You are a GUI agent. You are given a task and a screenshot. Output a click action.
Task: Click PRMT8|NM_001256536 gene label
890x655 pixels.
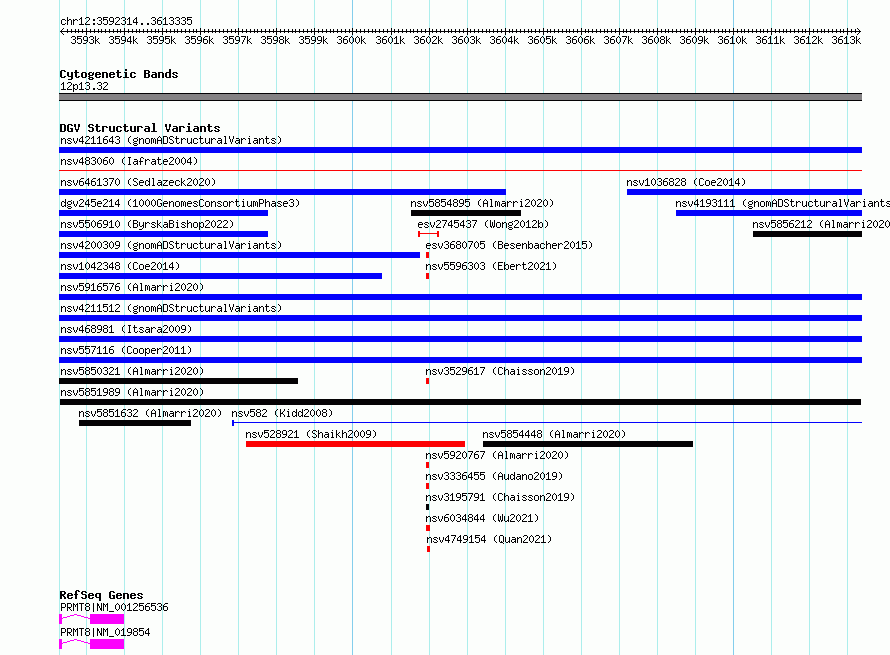(114, 607)
